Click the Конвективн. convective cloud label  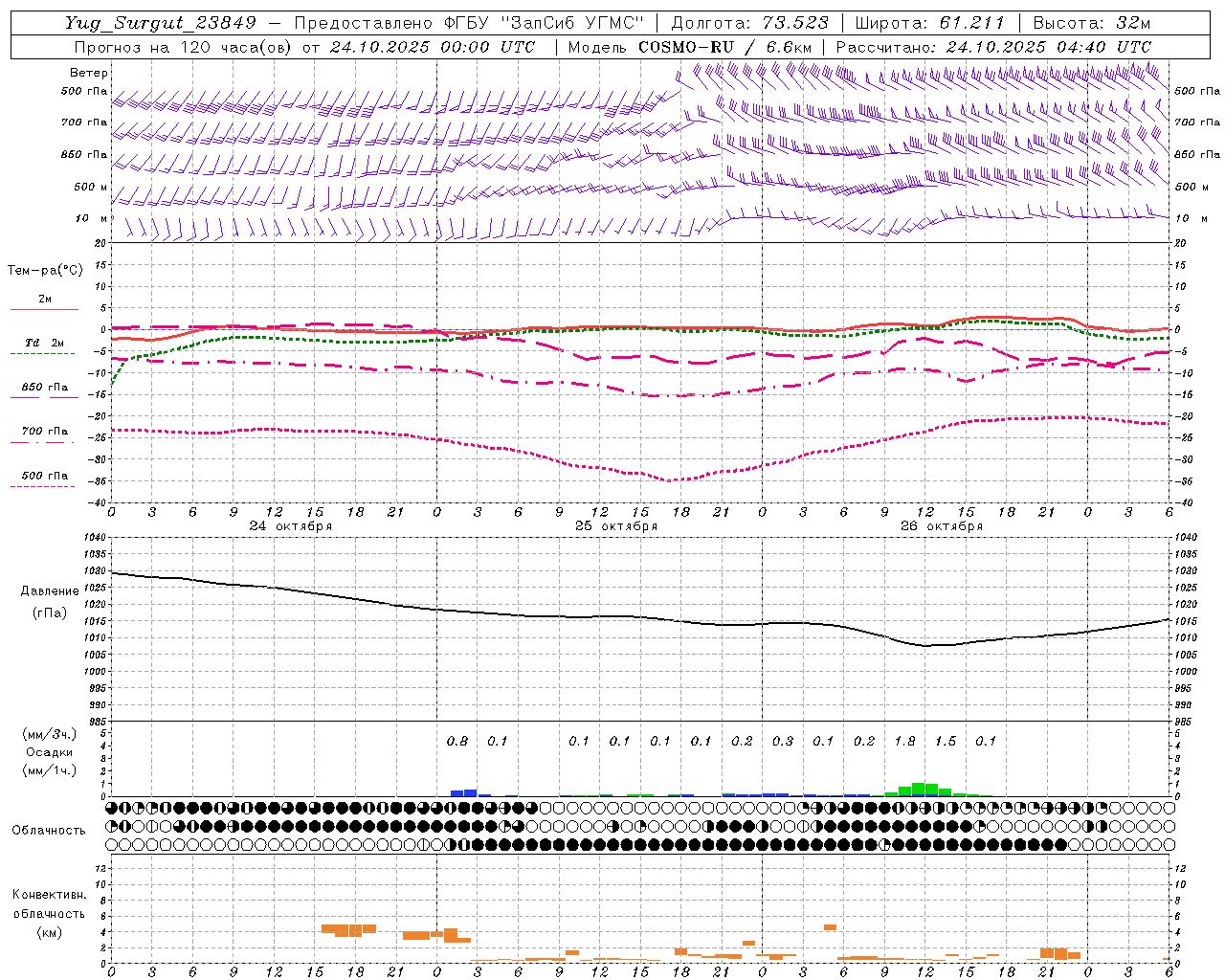tap(49, 895)
